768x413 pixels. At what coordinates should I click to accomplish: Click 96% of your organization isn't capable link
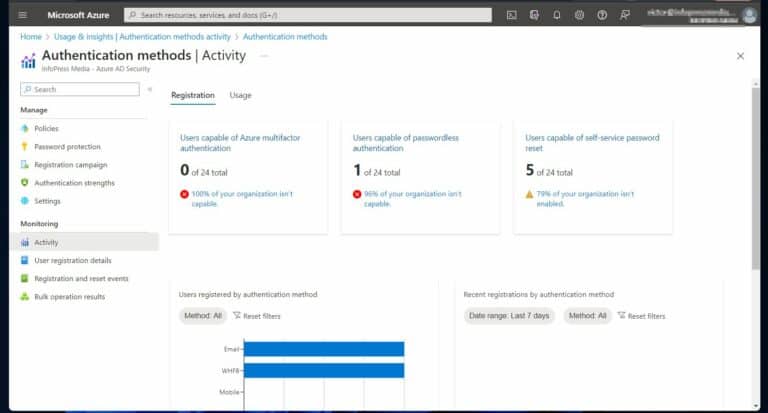pos(412,198)
